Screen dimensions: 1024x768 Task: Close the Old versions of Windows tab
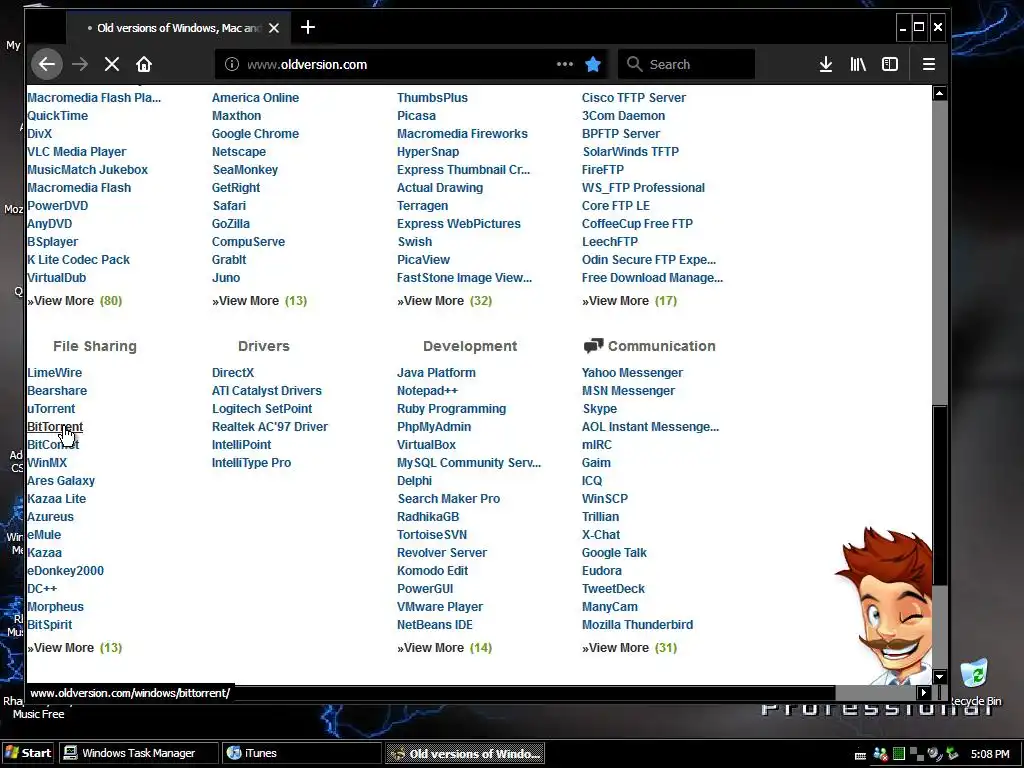(x=274, y=28)
